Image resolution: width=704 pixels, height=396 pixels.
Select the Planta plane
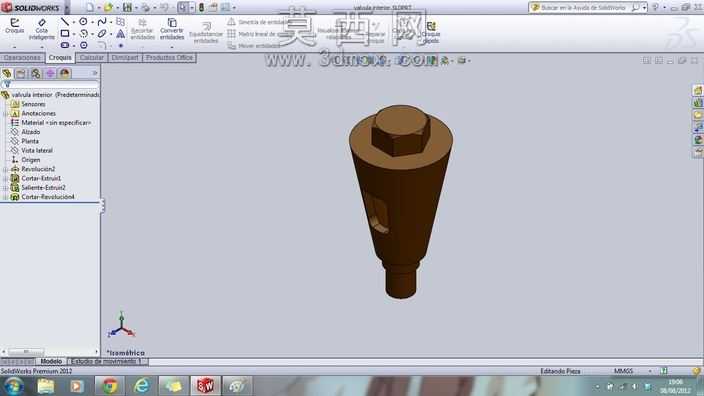30,141
